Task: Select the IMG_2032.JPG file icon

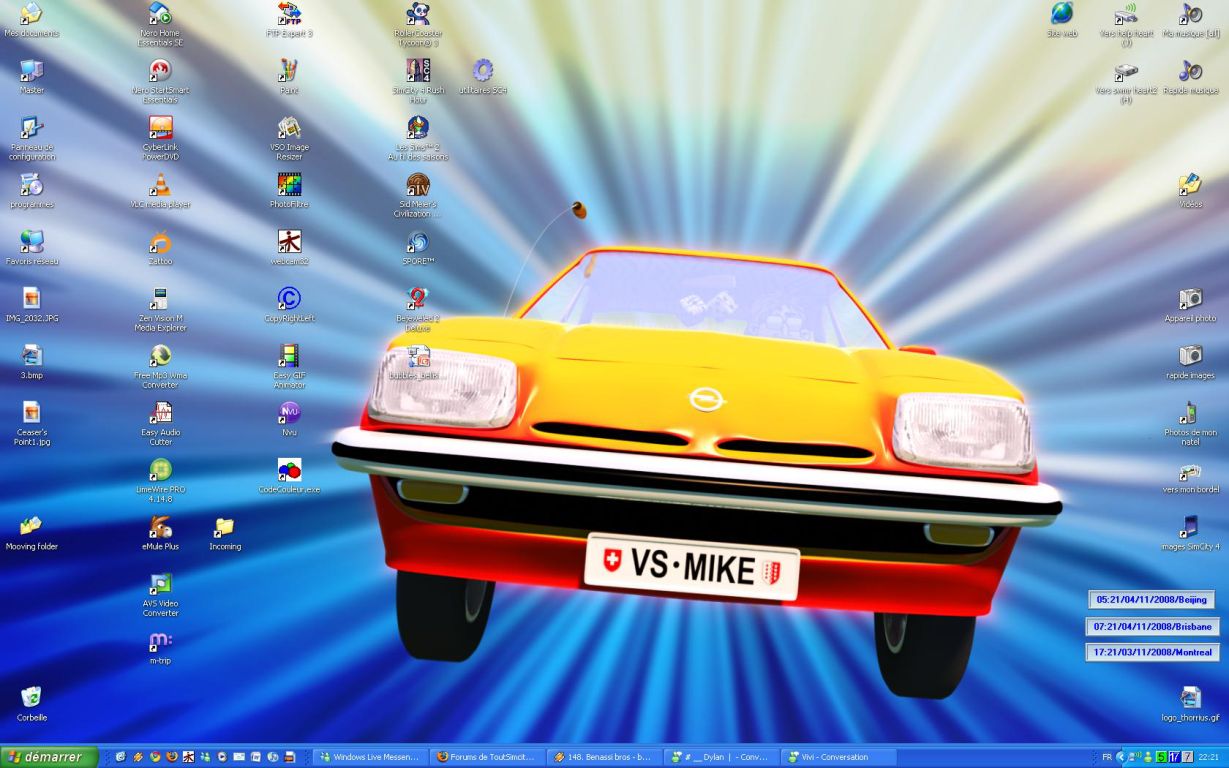Action: pyautogui.click(x=31, y=299)
